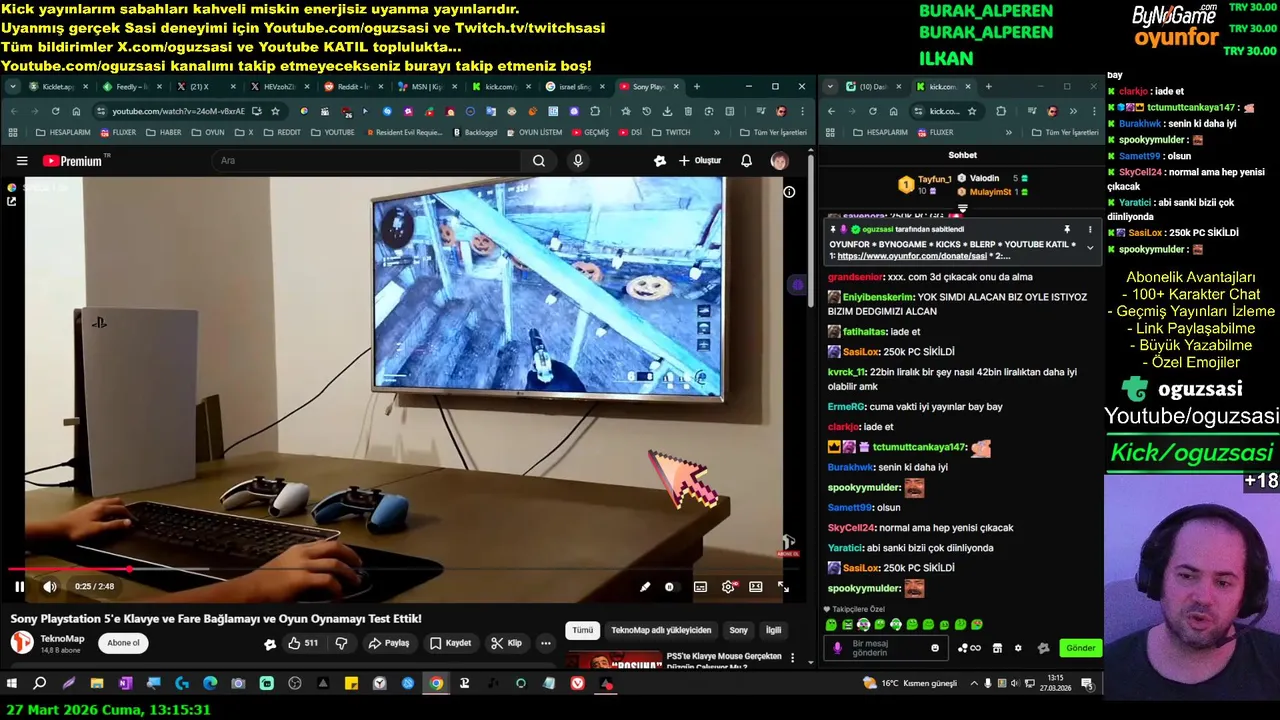
Task: Reload the YouTube page
Action: click(55, 111)
